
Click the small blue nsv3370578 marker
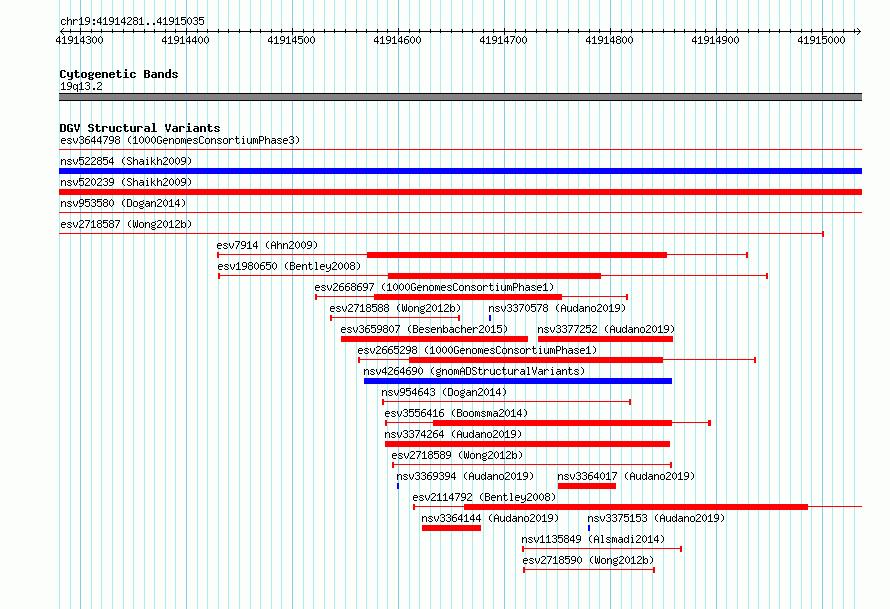pyautogui.click(x=490, y=318)
